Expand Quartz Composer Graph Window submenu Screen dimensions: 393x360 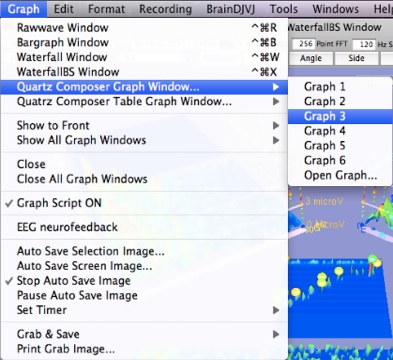(x=145, y=87)
